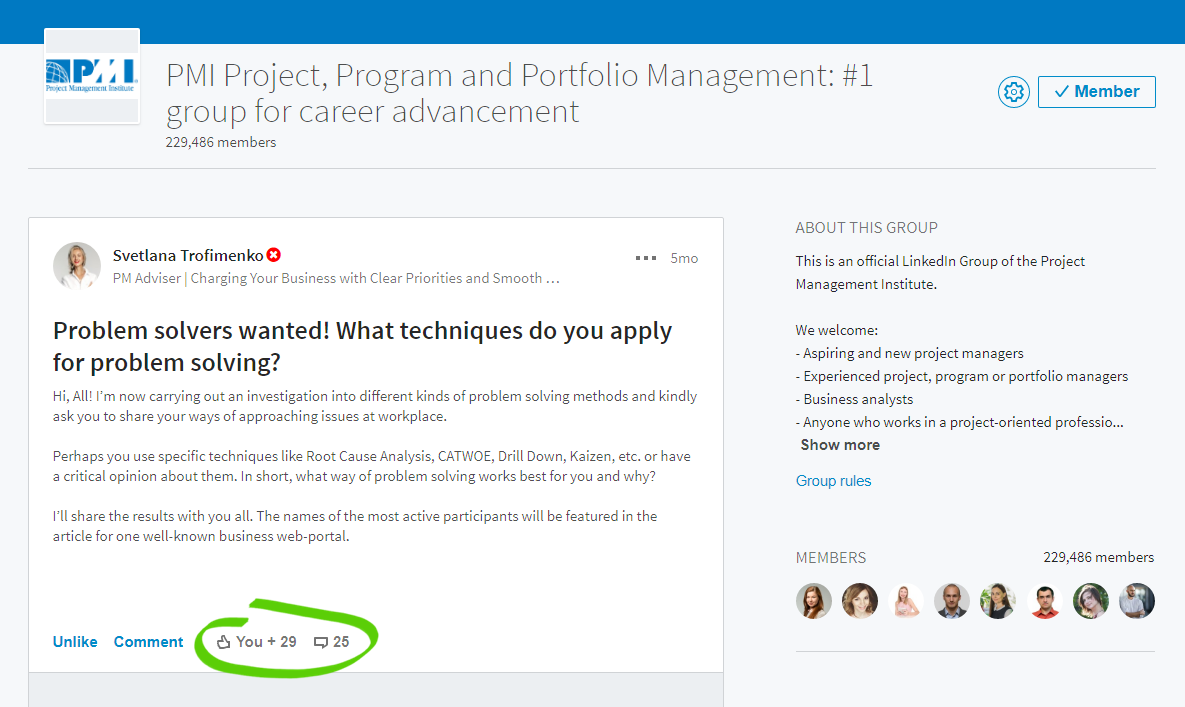1185x707 pixels.
Task: Click the 'You + 29' likes text
Action: coord(266,642)
